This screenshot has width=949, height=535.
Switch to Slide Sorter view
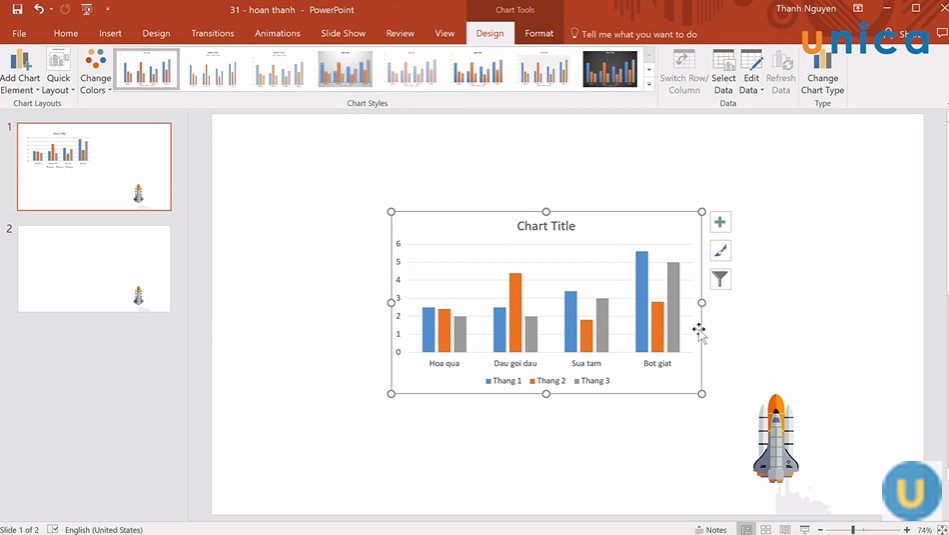[x=766, y=530]
